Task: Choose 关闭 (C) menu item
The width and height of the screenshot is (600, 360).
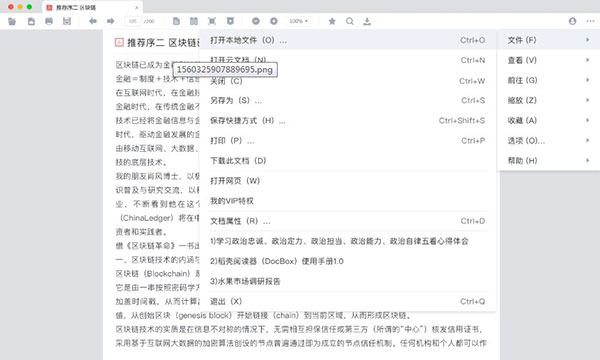Action: 347,81
